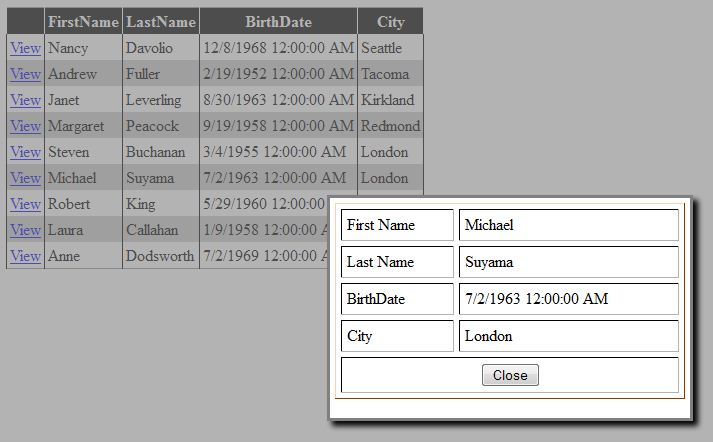Click the birth date value in popup
This screenshot has height=442, width=713.
tap(537, 299)
